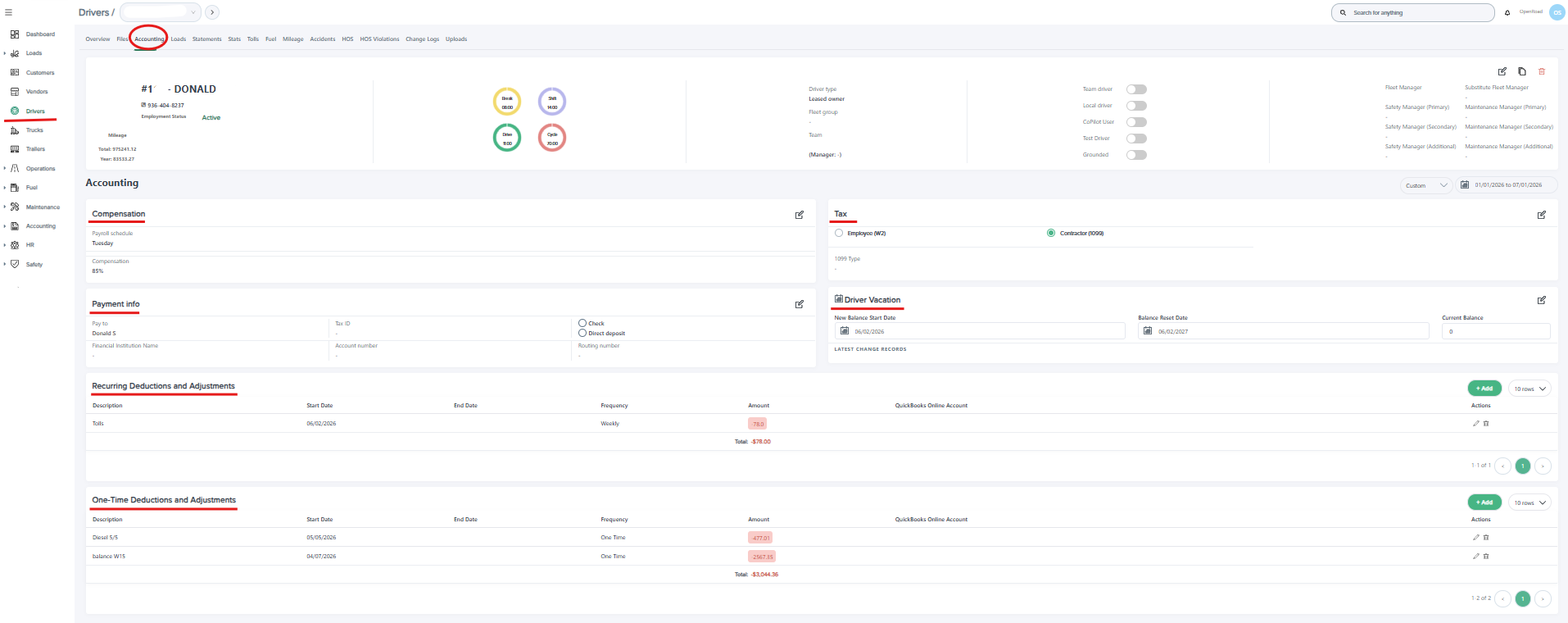This screenshot has height=623, width=1568.
Task: Toggle the Team driver switch
Action: coord(1136,89)
